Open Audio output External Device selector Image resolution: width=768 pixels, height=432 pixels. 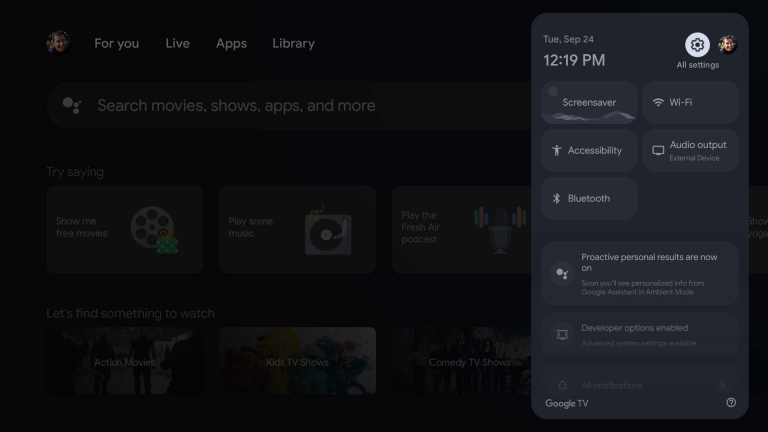(x=690, y=150)
